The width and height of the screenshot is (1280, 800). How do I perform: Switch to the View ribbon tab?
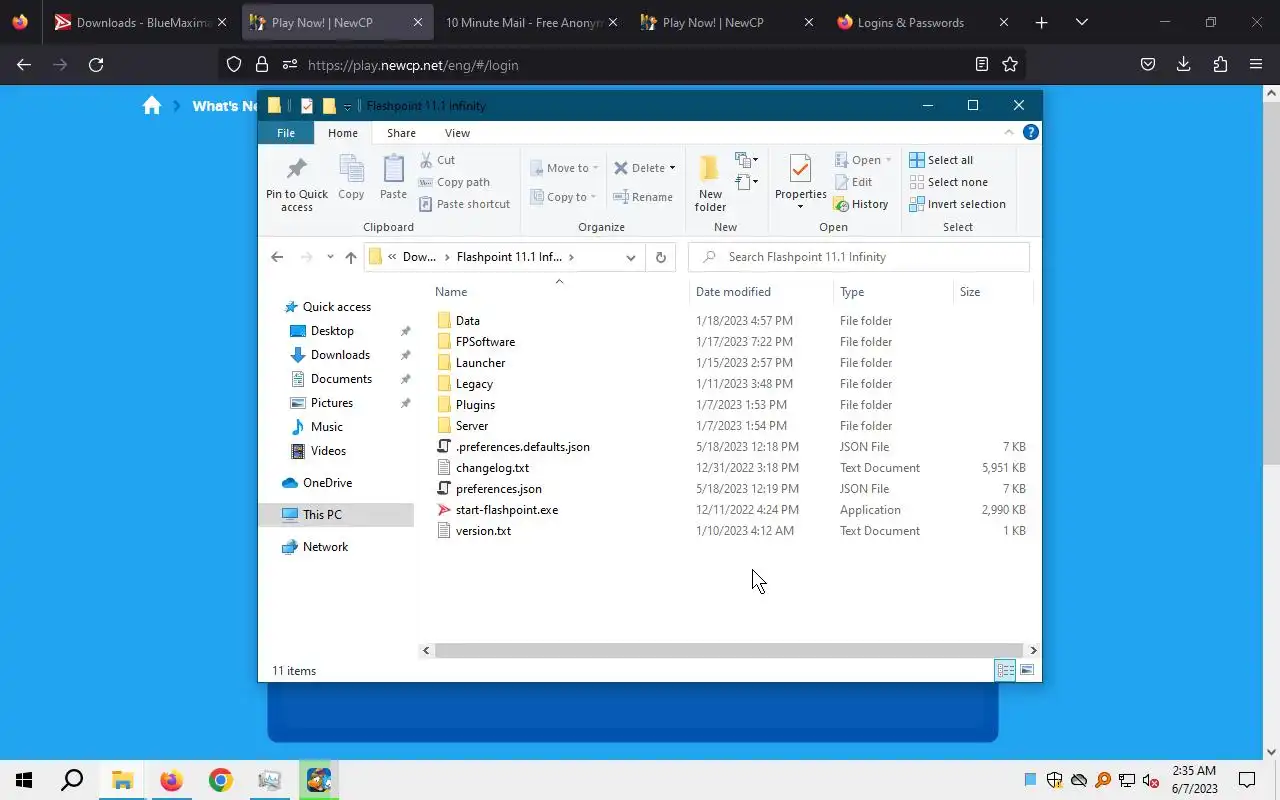pyautogui.click(x=457, y=133)
